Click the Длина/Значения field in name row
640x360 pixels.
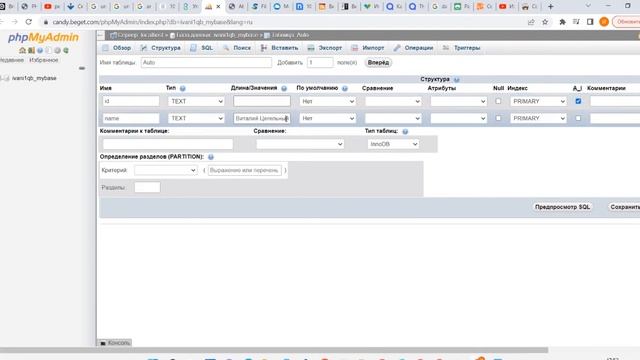click(x=262, y=118)
